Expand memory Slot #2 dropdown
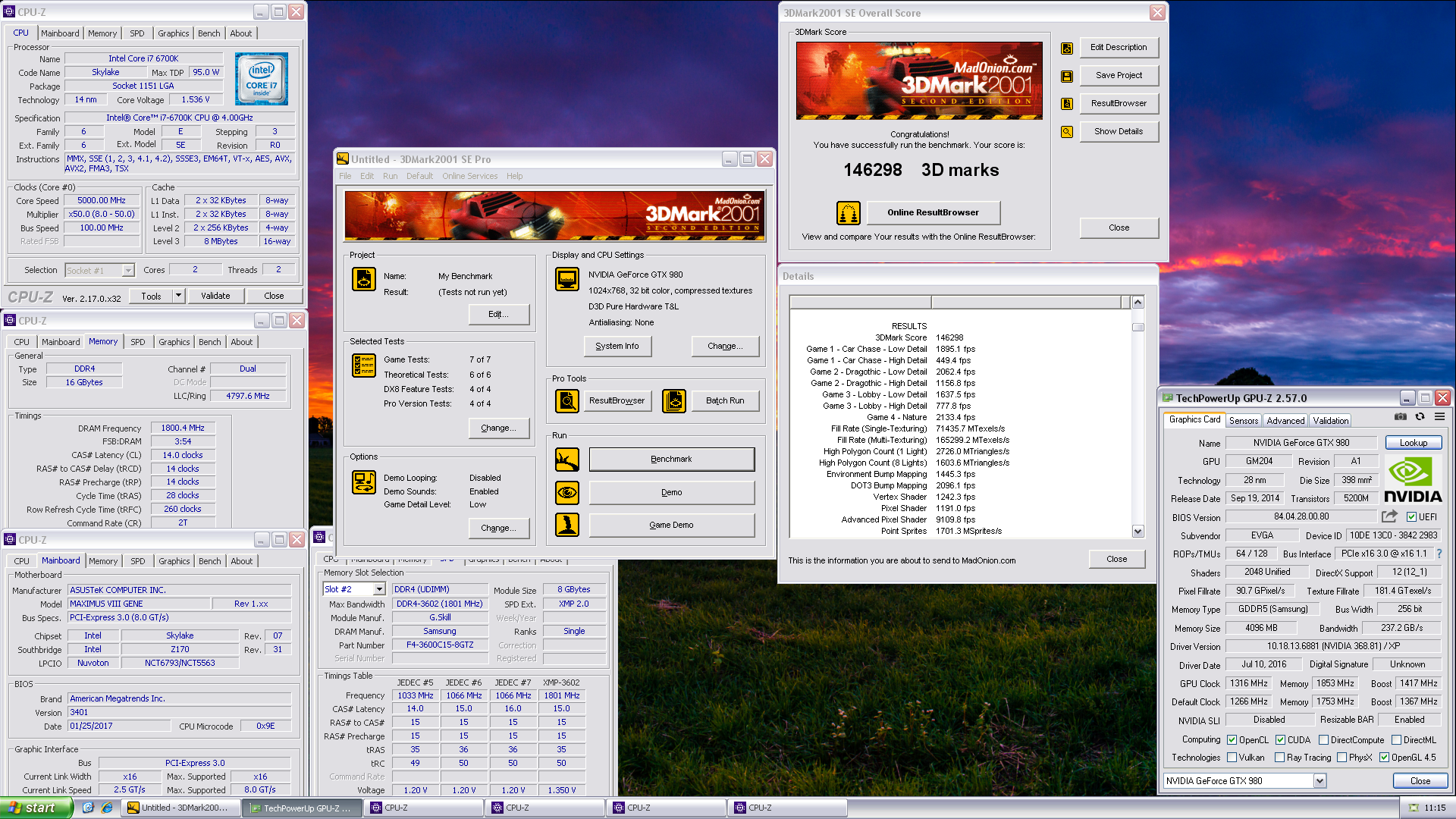This screenshot has width=1456, height=819. [x=379, y=589]
